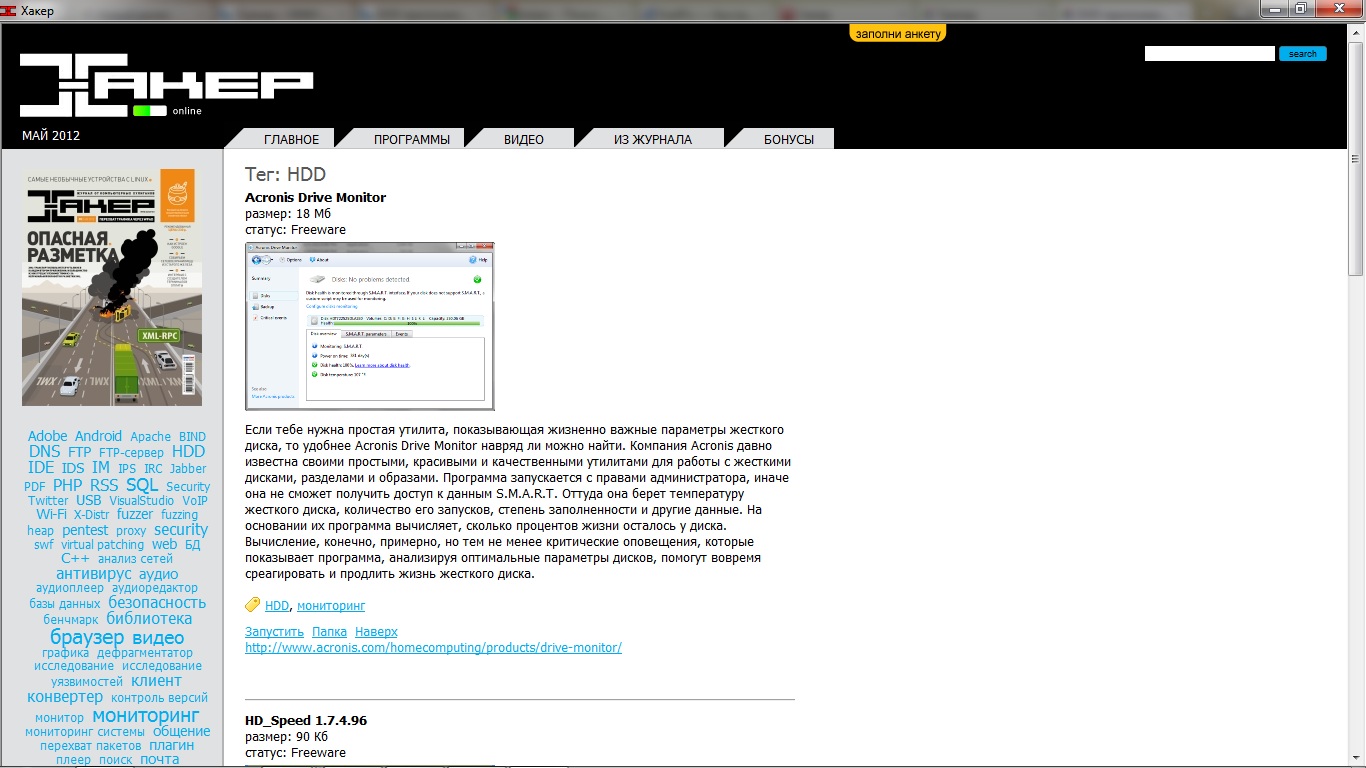Select the Wi-Fi tag

point(51,515)
